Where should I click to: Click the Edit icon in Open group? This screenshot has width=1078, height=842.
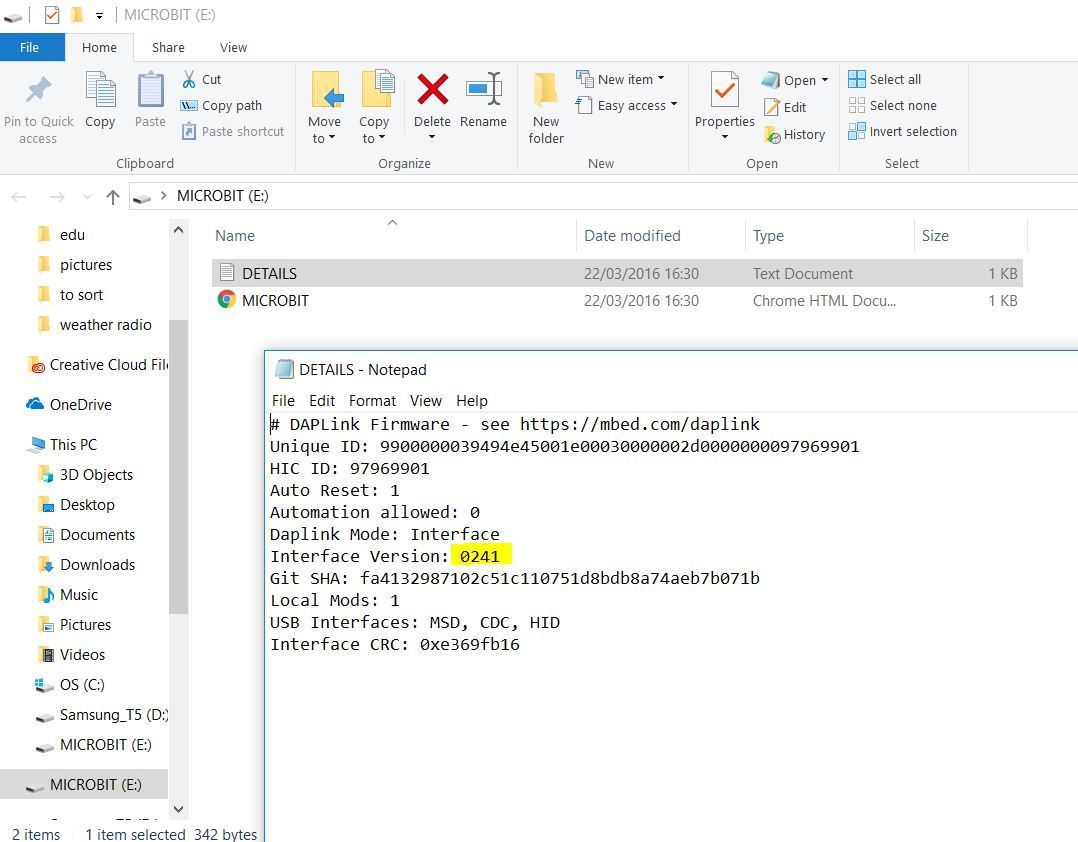pyautogui.click(x=772, y=107)
